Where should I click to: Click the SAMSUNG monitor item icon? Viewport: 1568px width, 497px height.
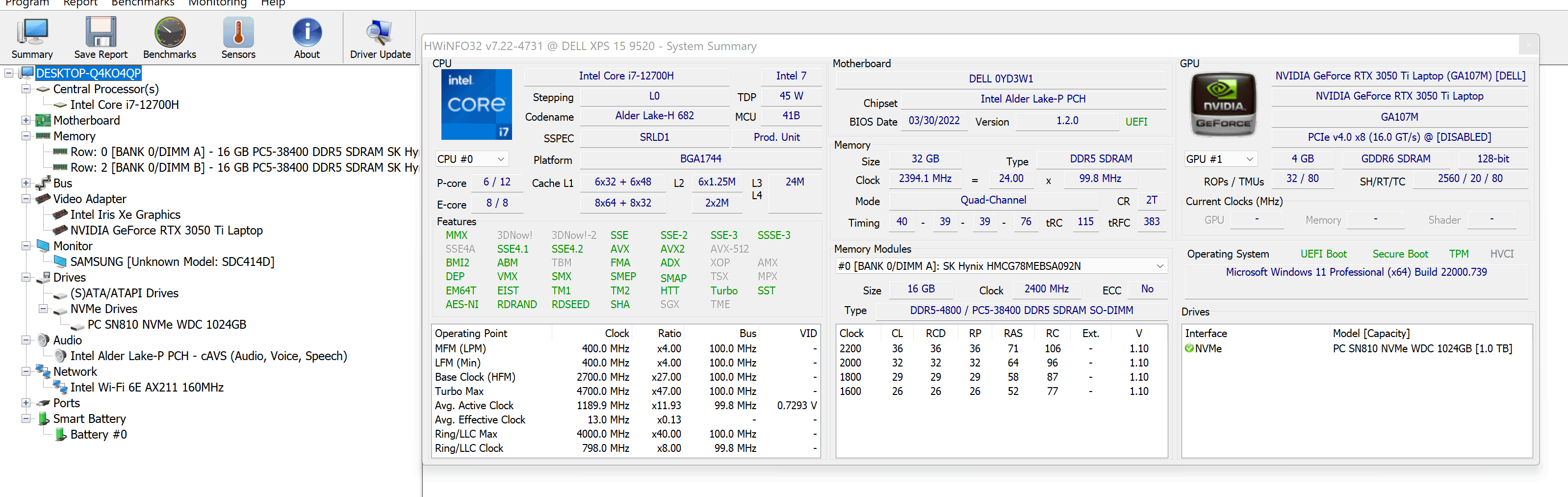60,262
